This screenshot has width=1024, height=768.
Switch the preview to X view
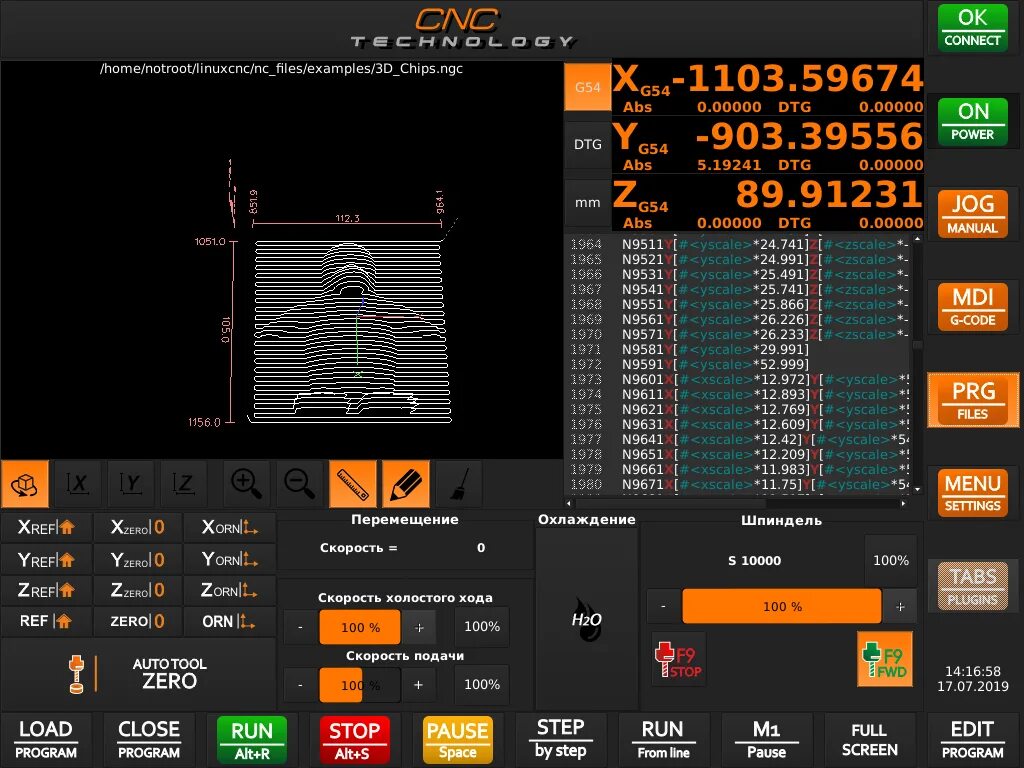[78, 484]
